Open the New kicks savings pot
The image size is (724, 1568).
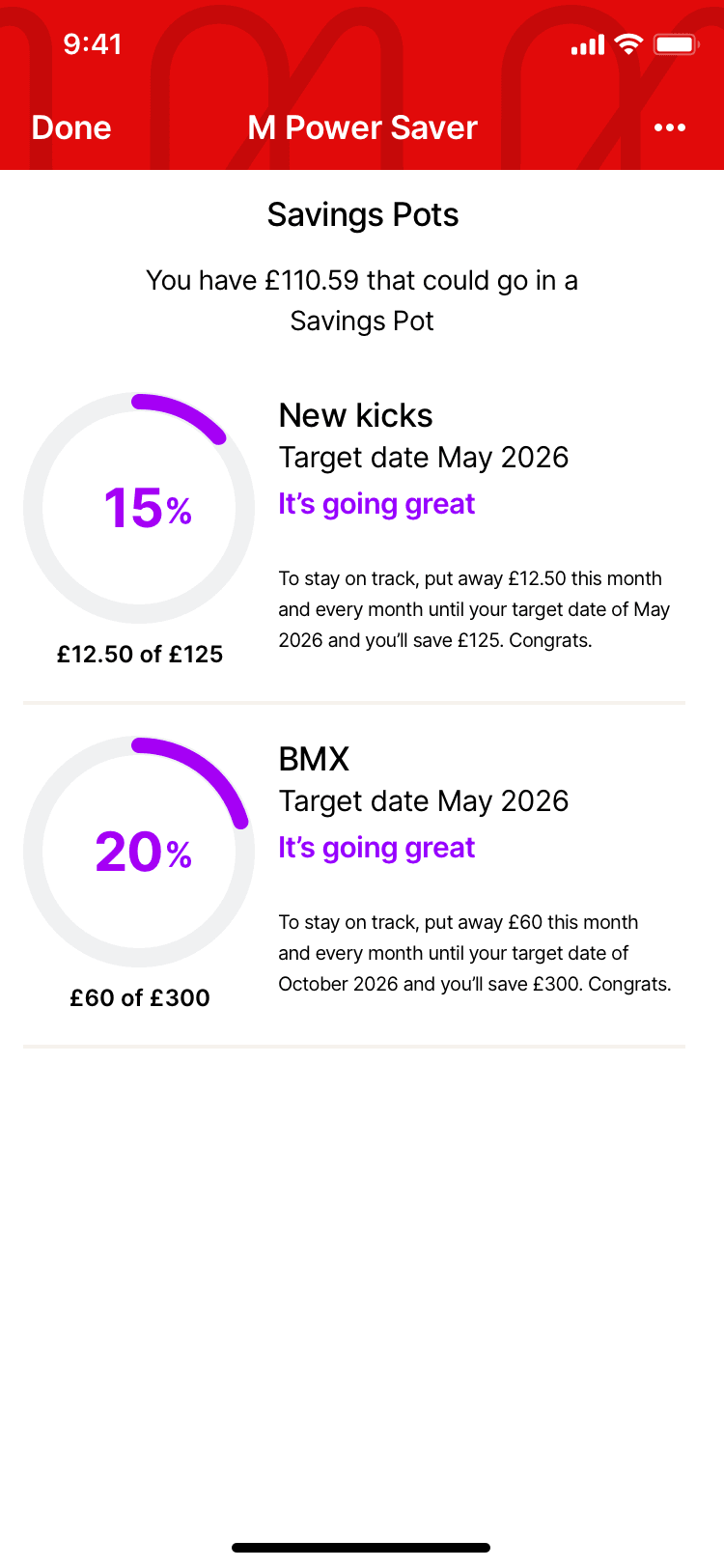355,415
